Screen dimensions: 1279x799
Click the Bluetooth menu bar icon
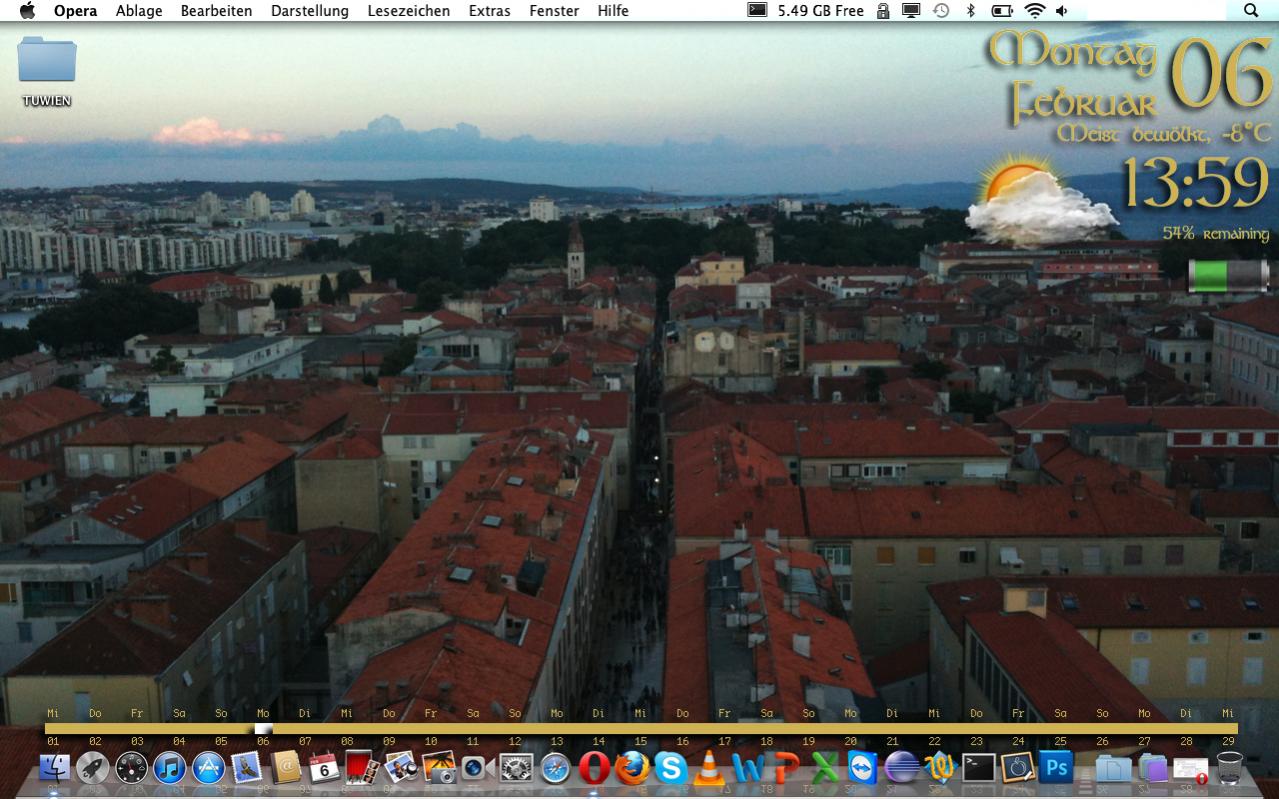[x=970, y=11]
